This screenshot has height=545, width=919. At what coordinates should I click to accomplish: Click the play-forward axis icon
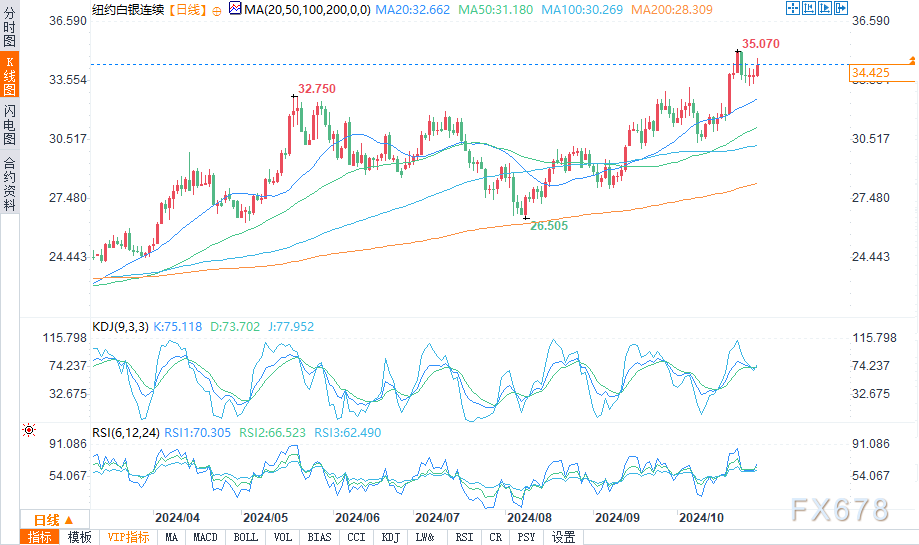click(x=825, y=8)
